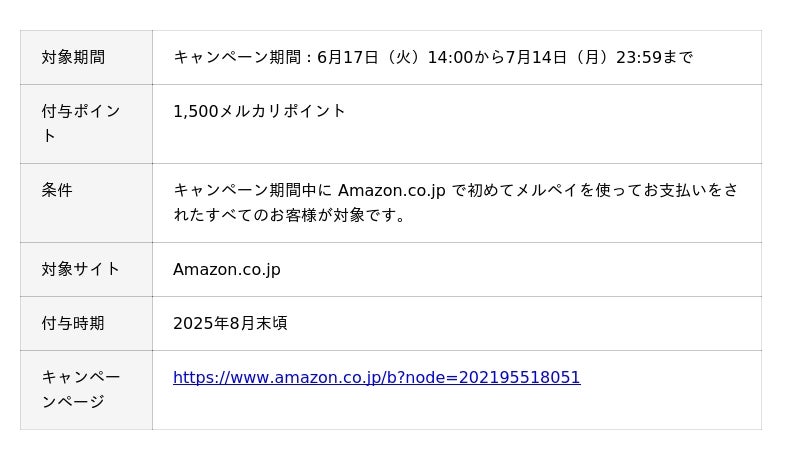Click the お支払い text in the condition
The height and width of the screenshot is (460, 800).
coord(665,190)
